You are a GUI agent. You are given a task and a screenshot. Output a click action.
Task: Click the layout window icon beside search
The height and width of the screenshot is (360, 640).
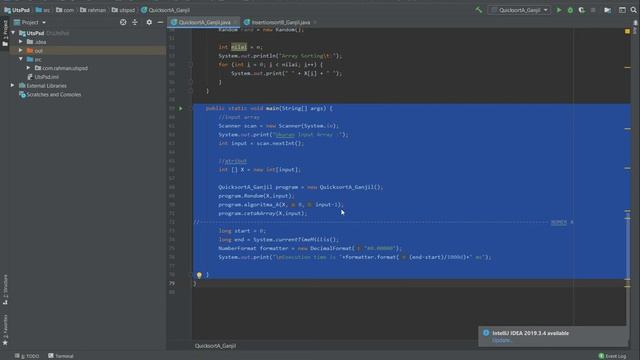pos(622,10)
